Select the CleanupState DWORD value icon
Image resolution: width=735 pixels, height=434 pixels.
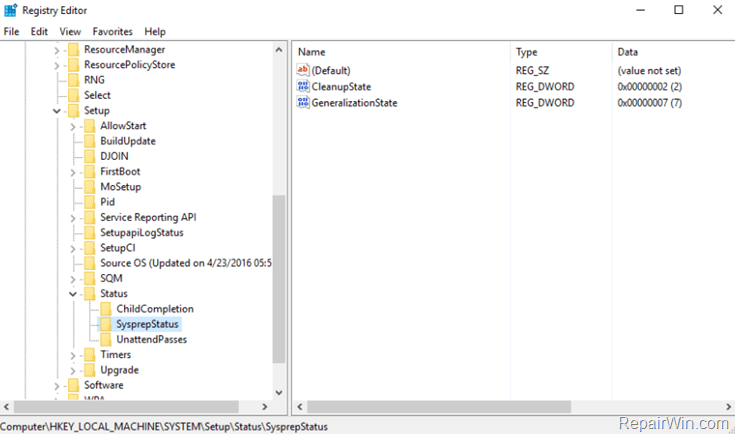click(303, 86)
